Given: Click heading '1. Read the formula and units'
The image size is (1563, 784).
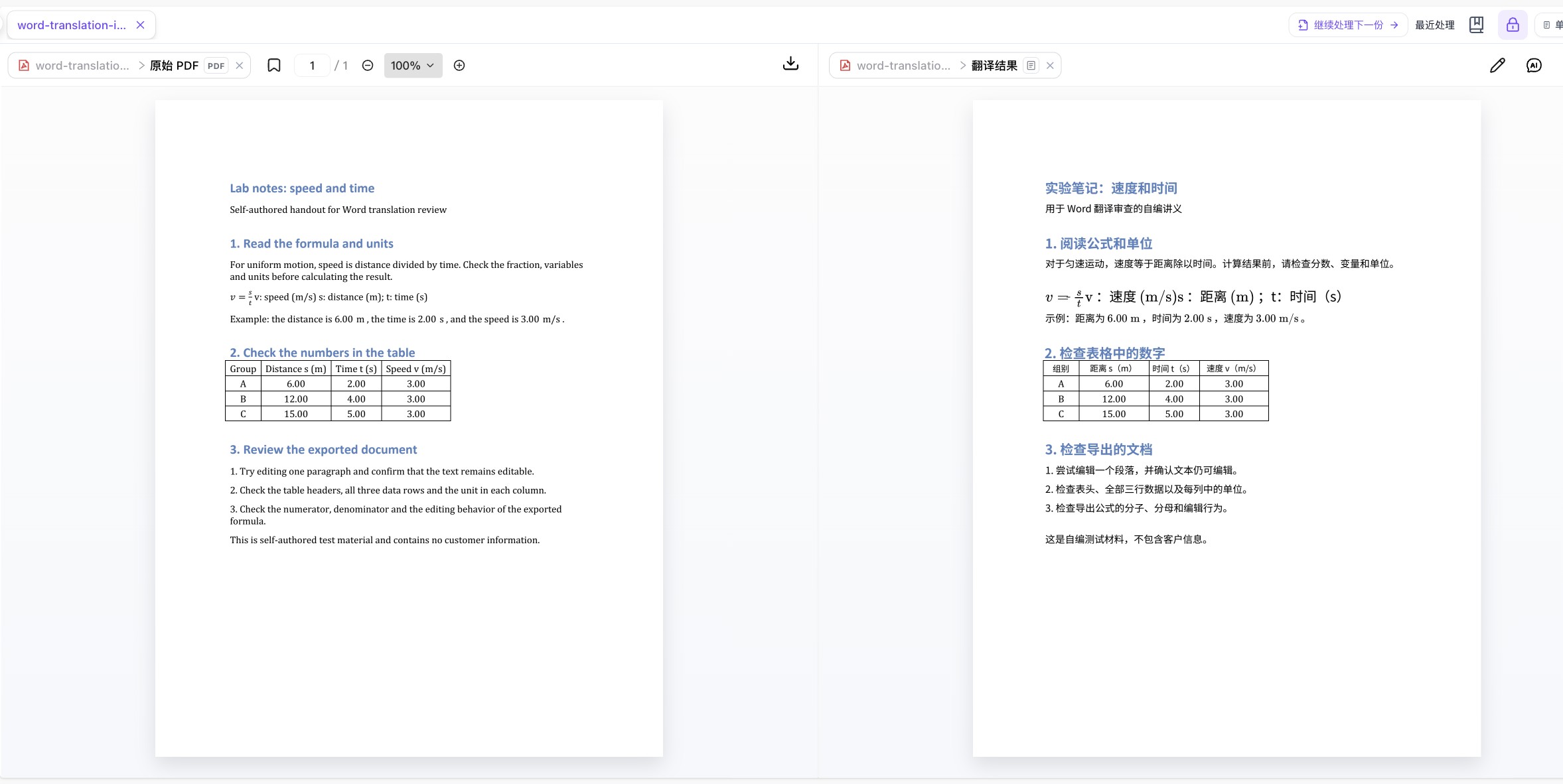Looking at the screenshot, I should point(311,243).
